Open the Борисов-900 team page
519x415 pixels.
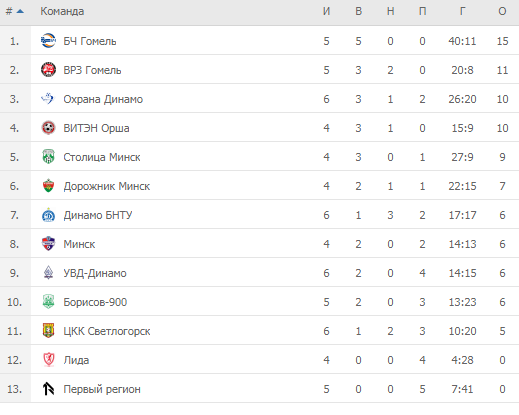tap(95, 302)
